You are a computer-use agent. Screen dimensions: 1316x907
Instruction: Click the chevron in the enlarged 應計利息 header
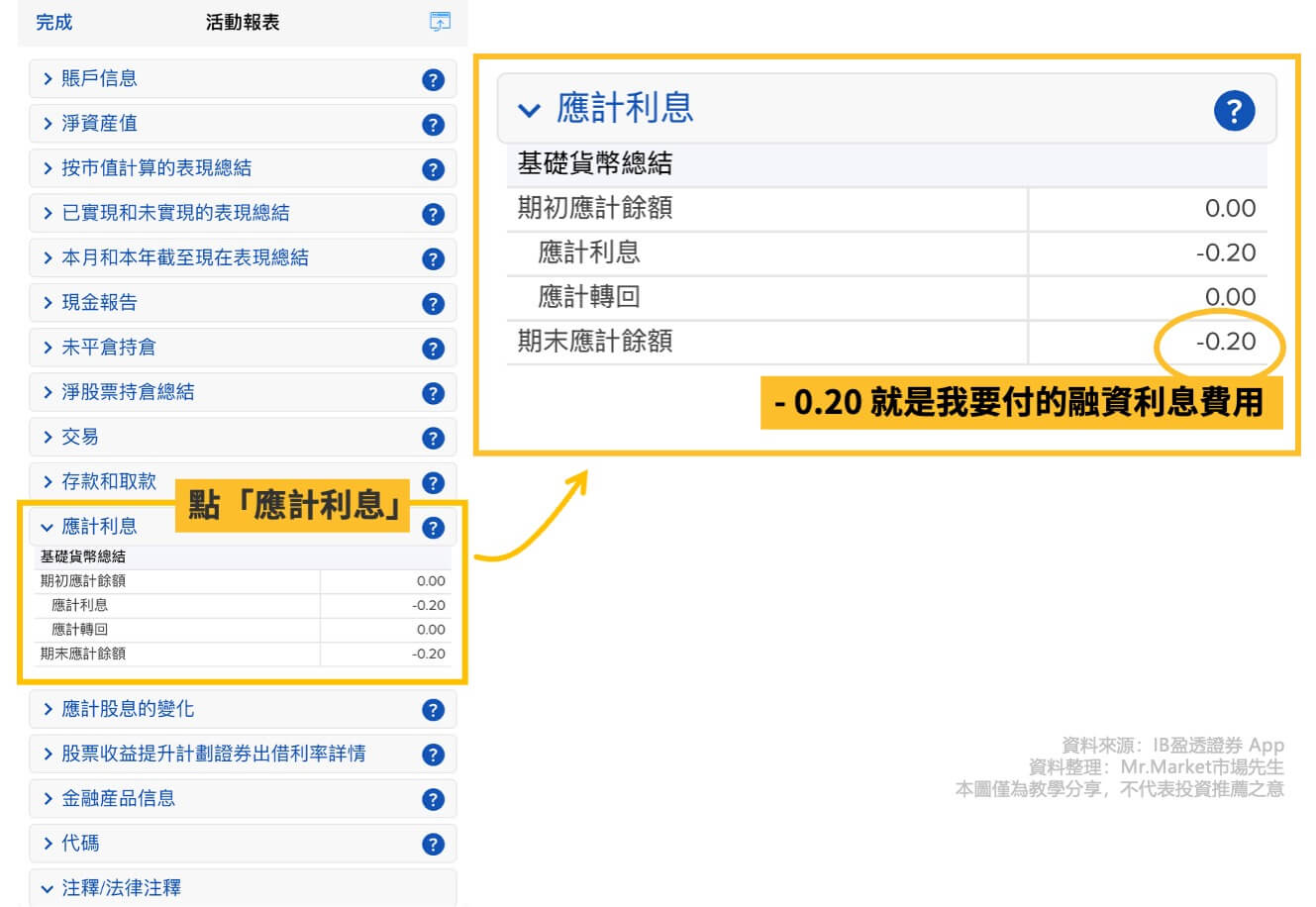point(530,110)
